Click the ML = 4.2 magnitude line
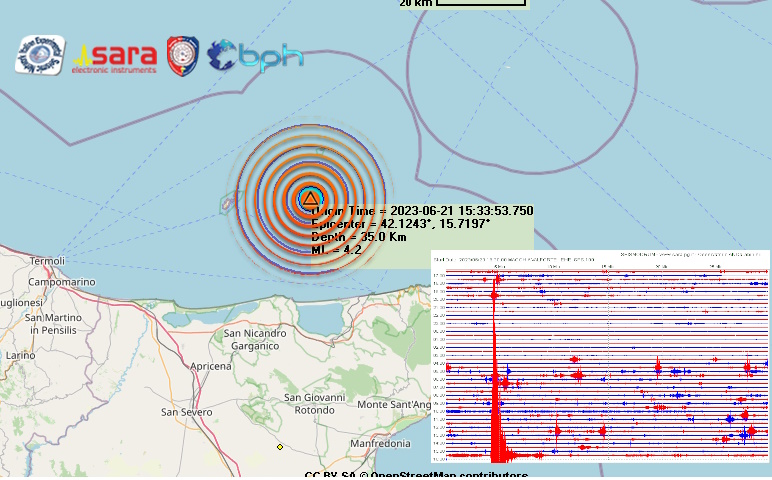 [337, 250]
